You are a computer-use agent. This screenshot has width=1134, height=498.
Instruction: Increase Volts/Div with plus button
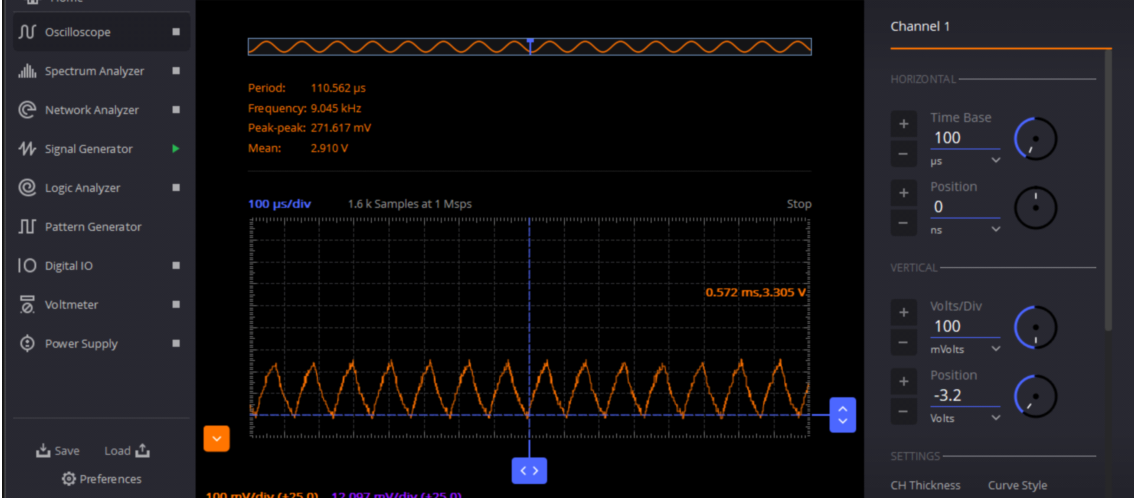click(903, 313)
